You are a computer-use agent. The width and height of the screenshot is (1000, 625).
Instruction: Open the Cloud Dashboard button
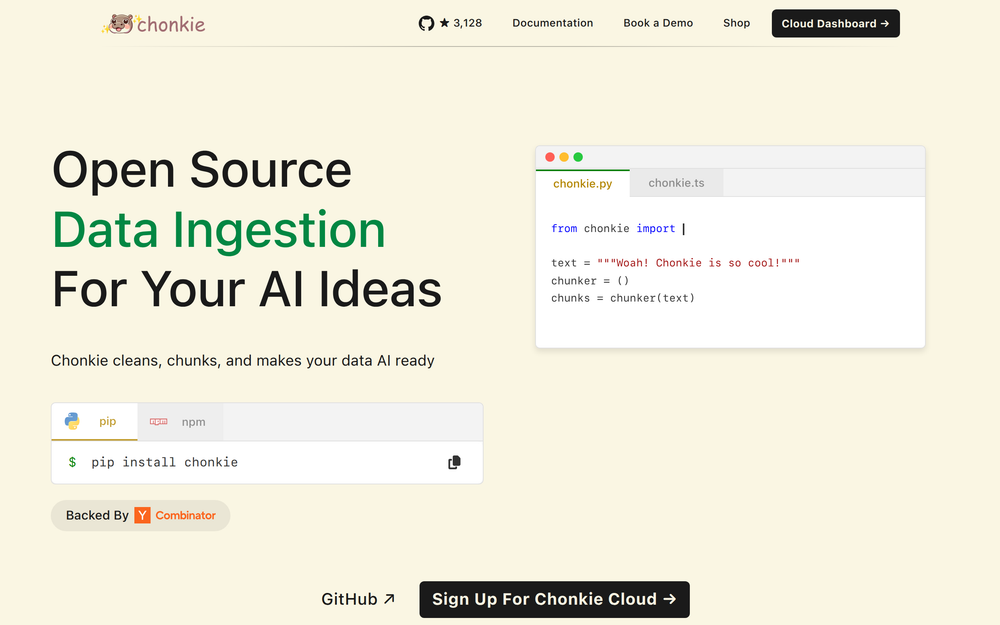pyautogui.click(x=835, y=24)
